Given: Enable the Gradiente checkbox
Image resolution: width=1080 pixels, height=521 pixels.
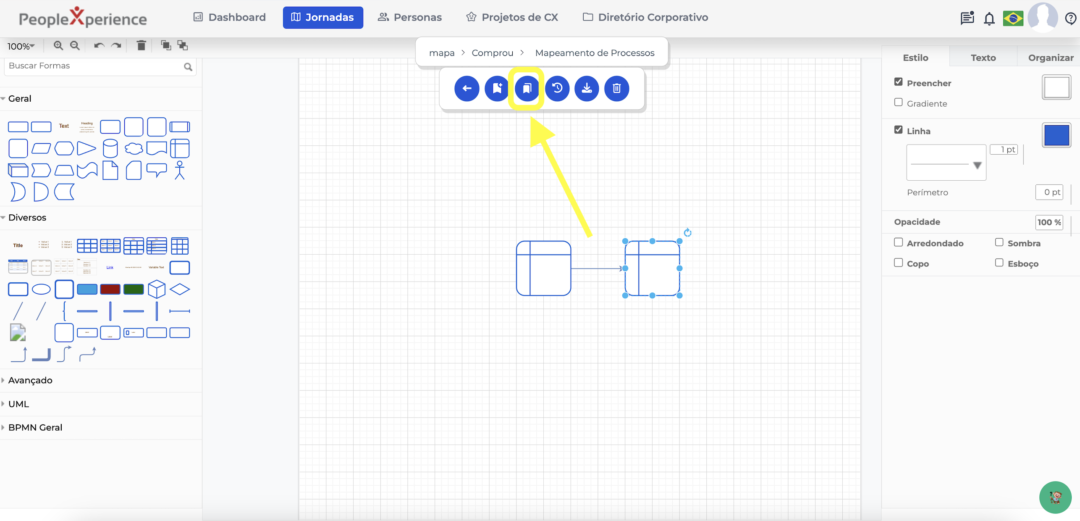Looking at the screenshot, I should pos(899,103).
